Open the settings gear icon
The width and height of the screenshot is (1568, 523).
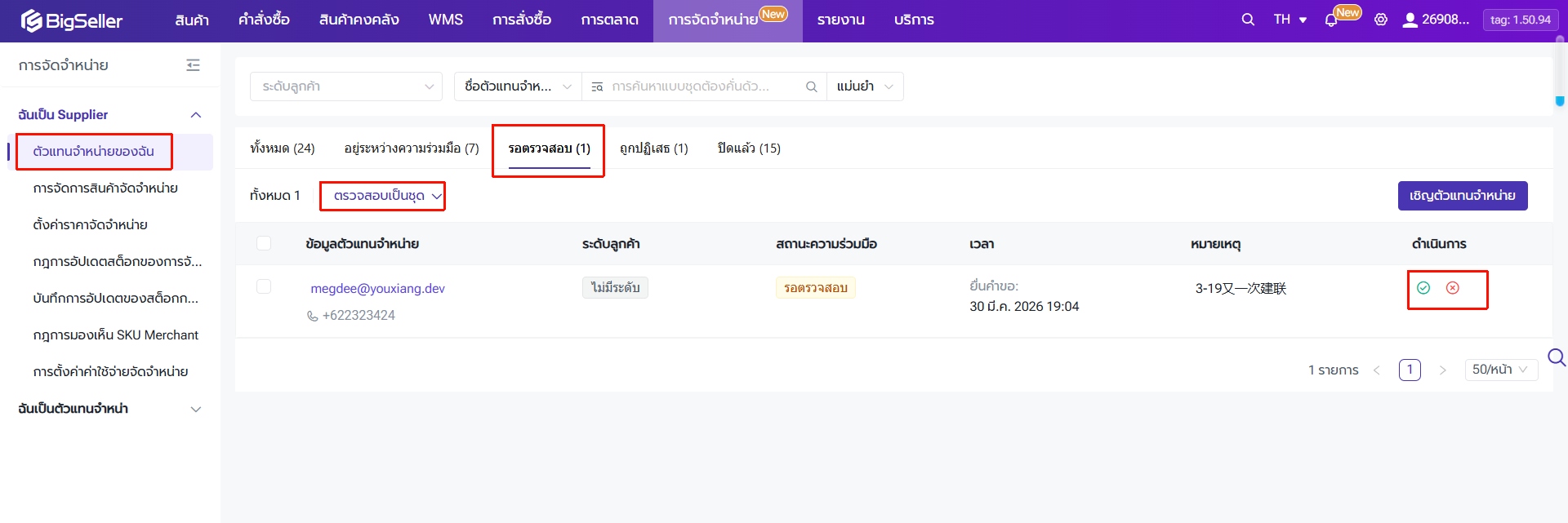click(1381, 20)
